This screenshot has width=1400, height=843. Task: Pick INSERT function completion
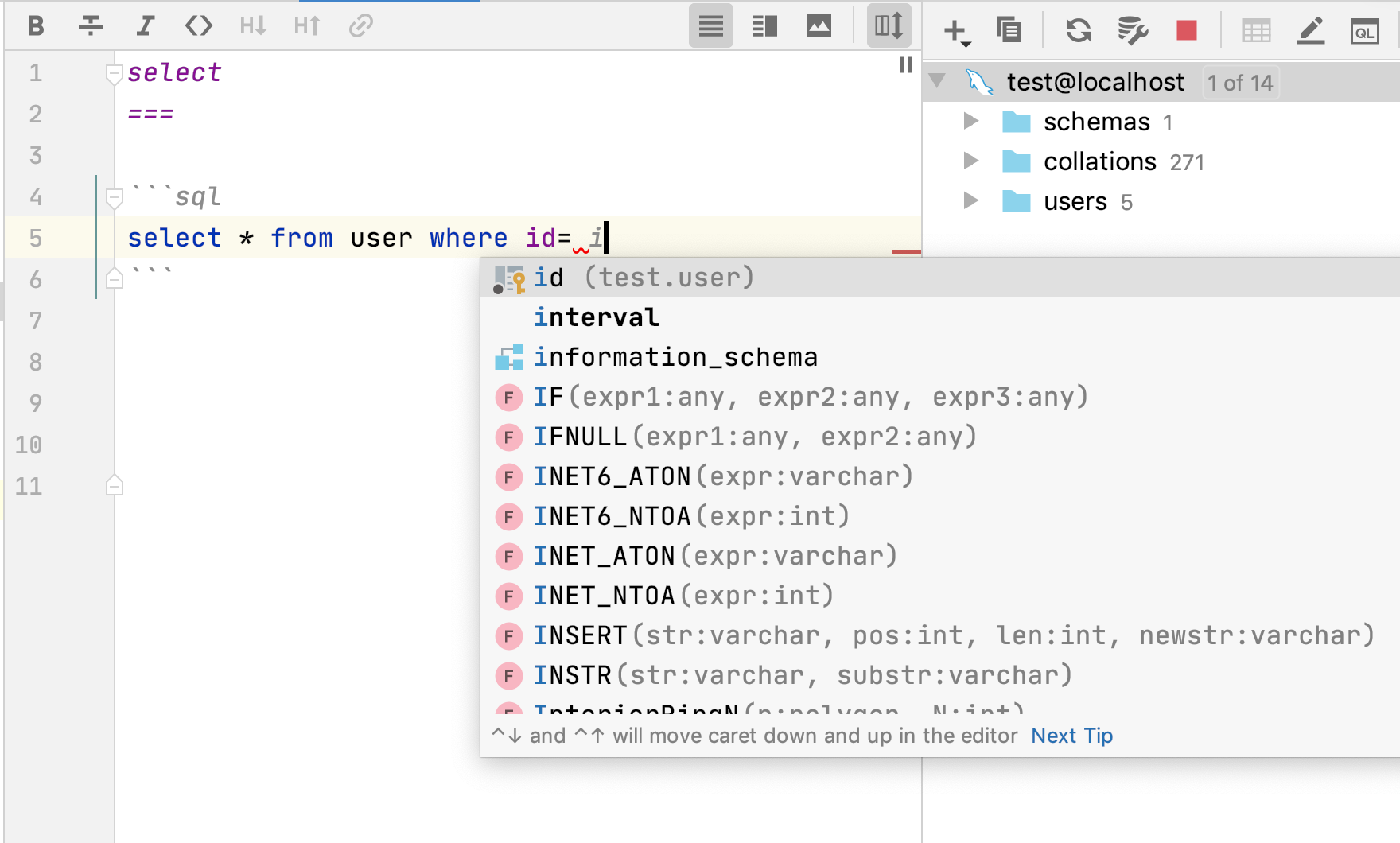(940, 635)
